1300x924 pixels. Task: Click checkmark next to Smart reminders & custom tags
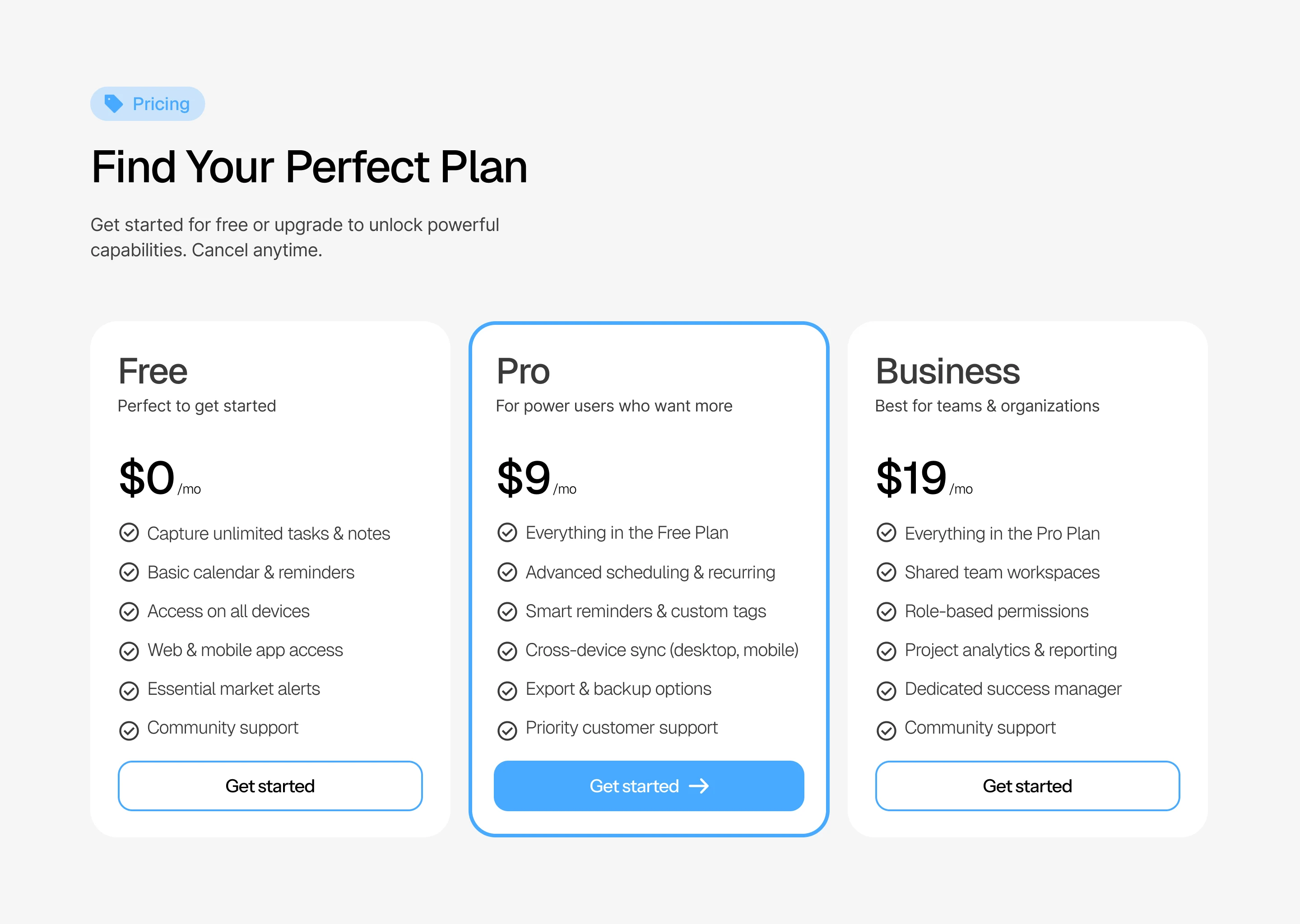[x=507, y=612]
